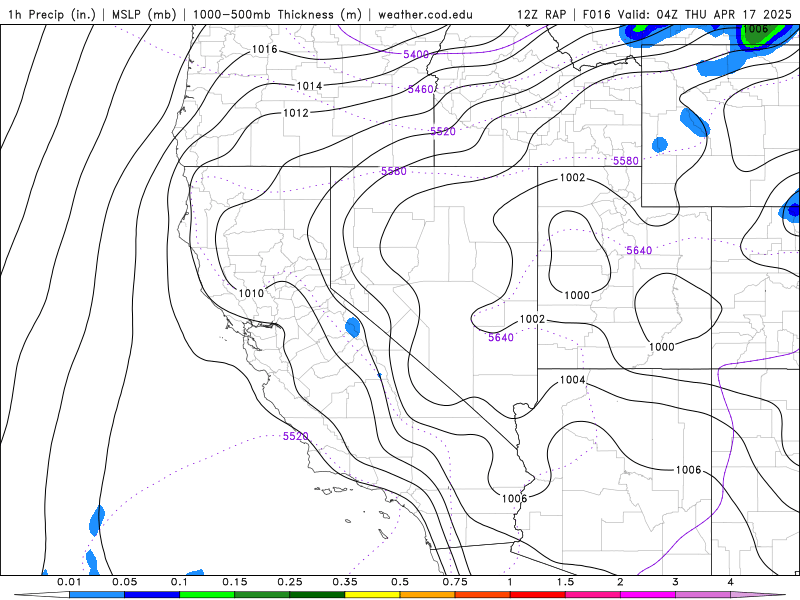The width and height of the screenshot is (800, 600).
Task: Select the orange 0.5–0.75 legend swatch
Action: [x=428, y=595]
